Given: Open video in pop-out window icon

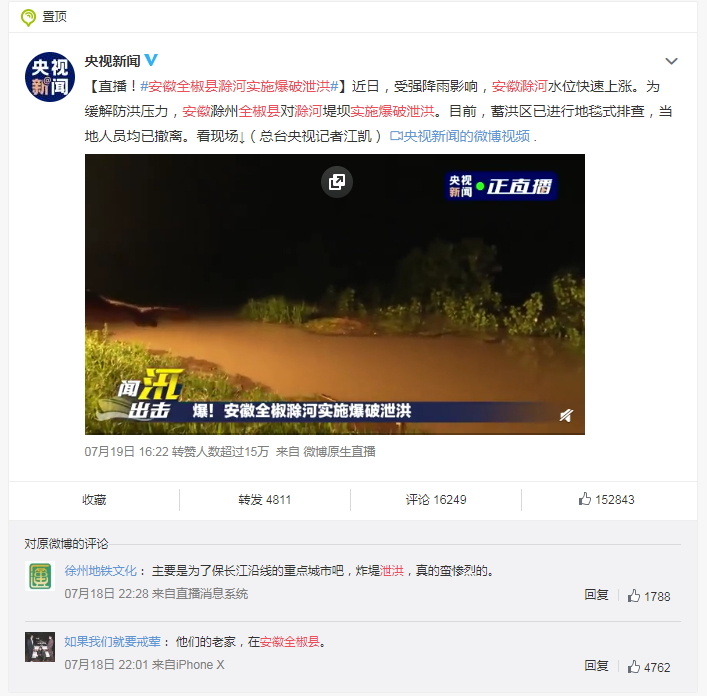Looking at the screenshot, I should 337,182.
